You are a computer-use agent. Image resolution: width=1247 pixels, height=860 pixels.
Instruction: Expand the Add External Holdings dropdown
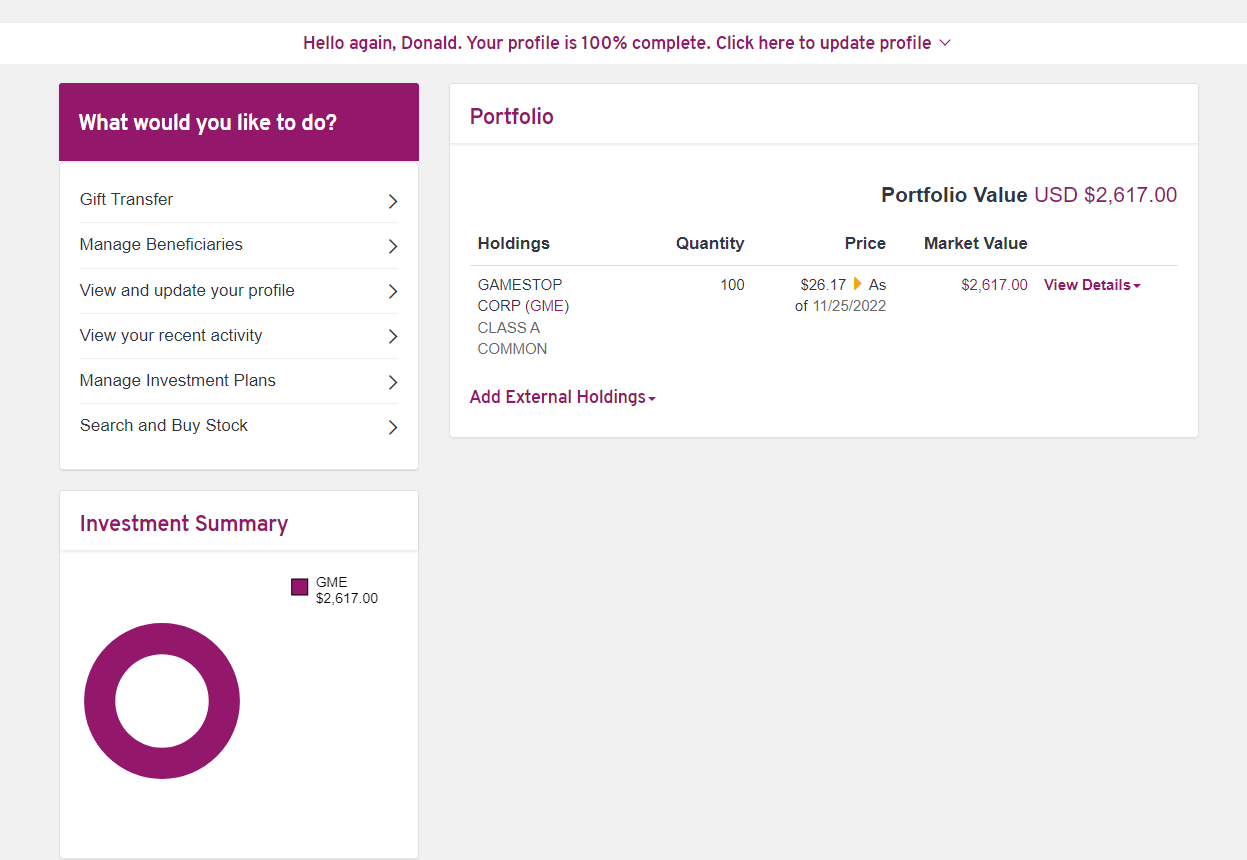point(562,397)
